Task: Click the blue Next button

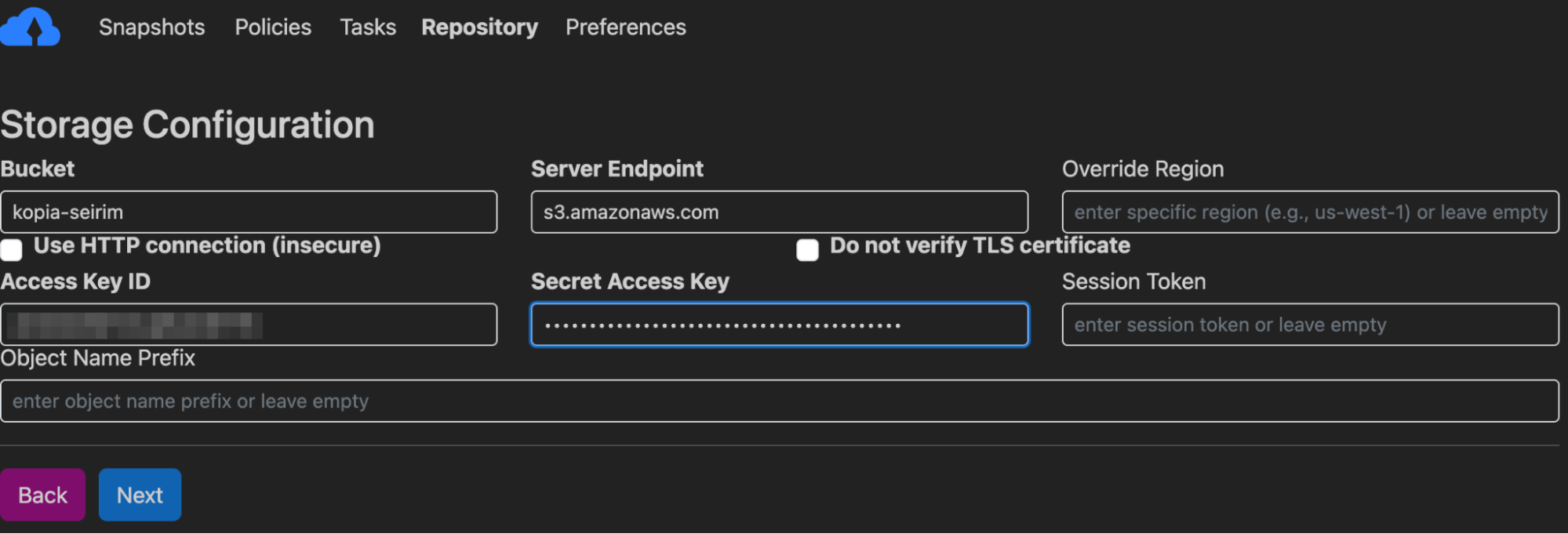Action: [140, 495]
